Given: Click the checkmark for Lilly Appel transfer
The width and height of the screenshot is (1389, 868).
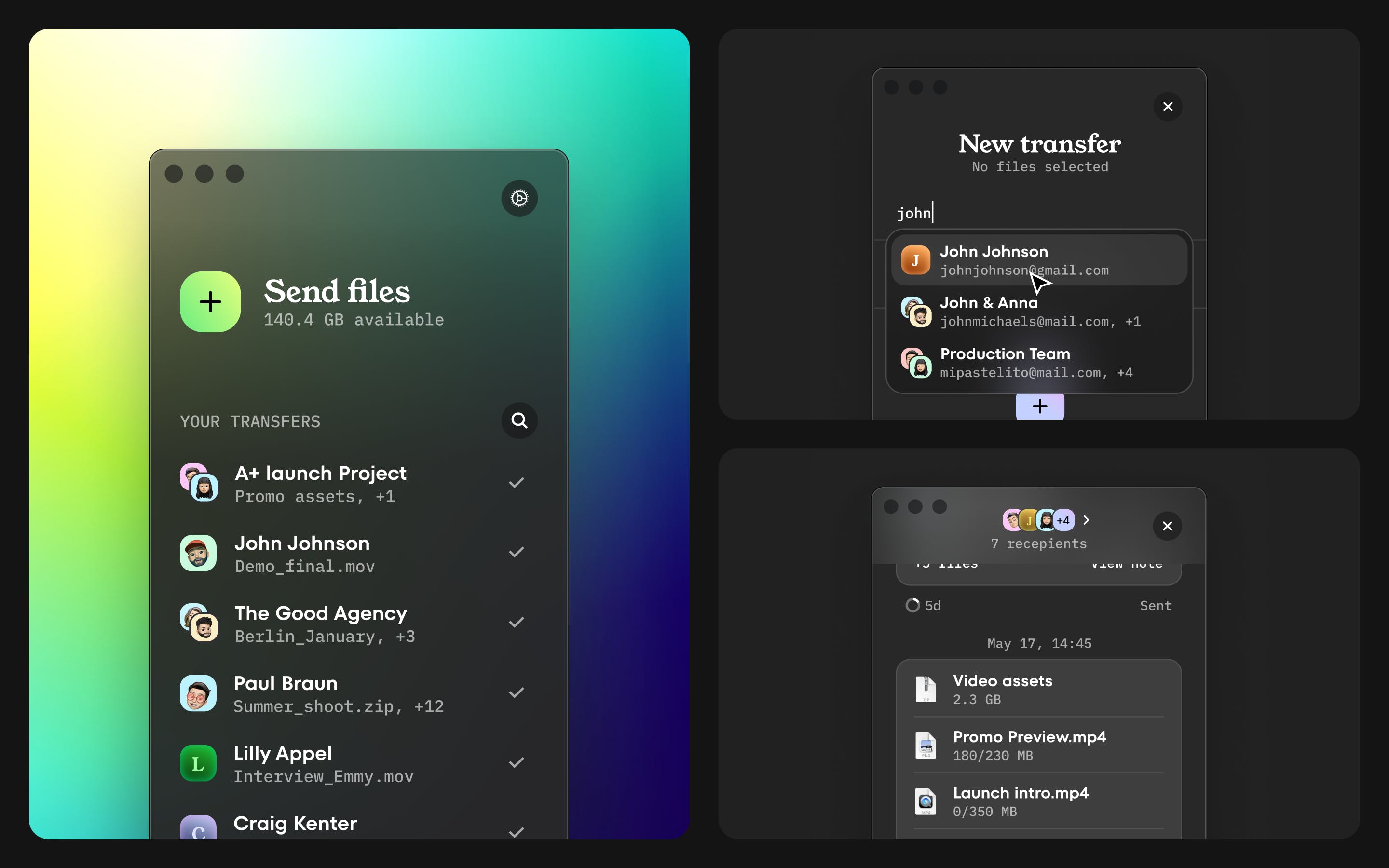Looking at the screenshot, I should pos(516,763).
